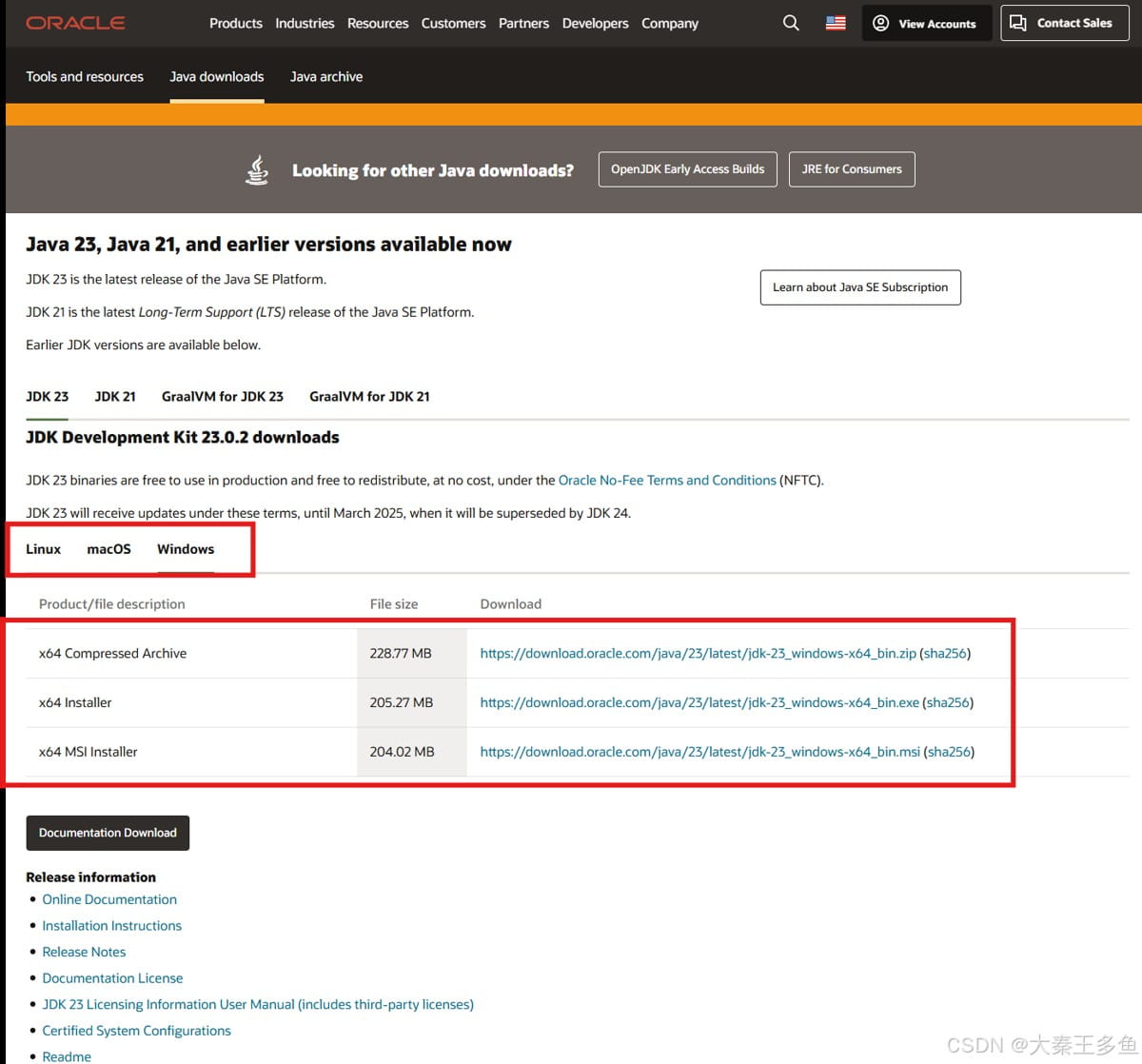Viewport: 1142px width, 1064px height.
Task: Switch to the Linux platform tab
Action: coord(43,549)
